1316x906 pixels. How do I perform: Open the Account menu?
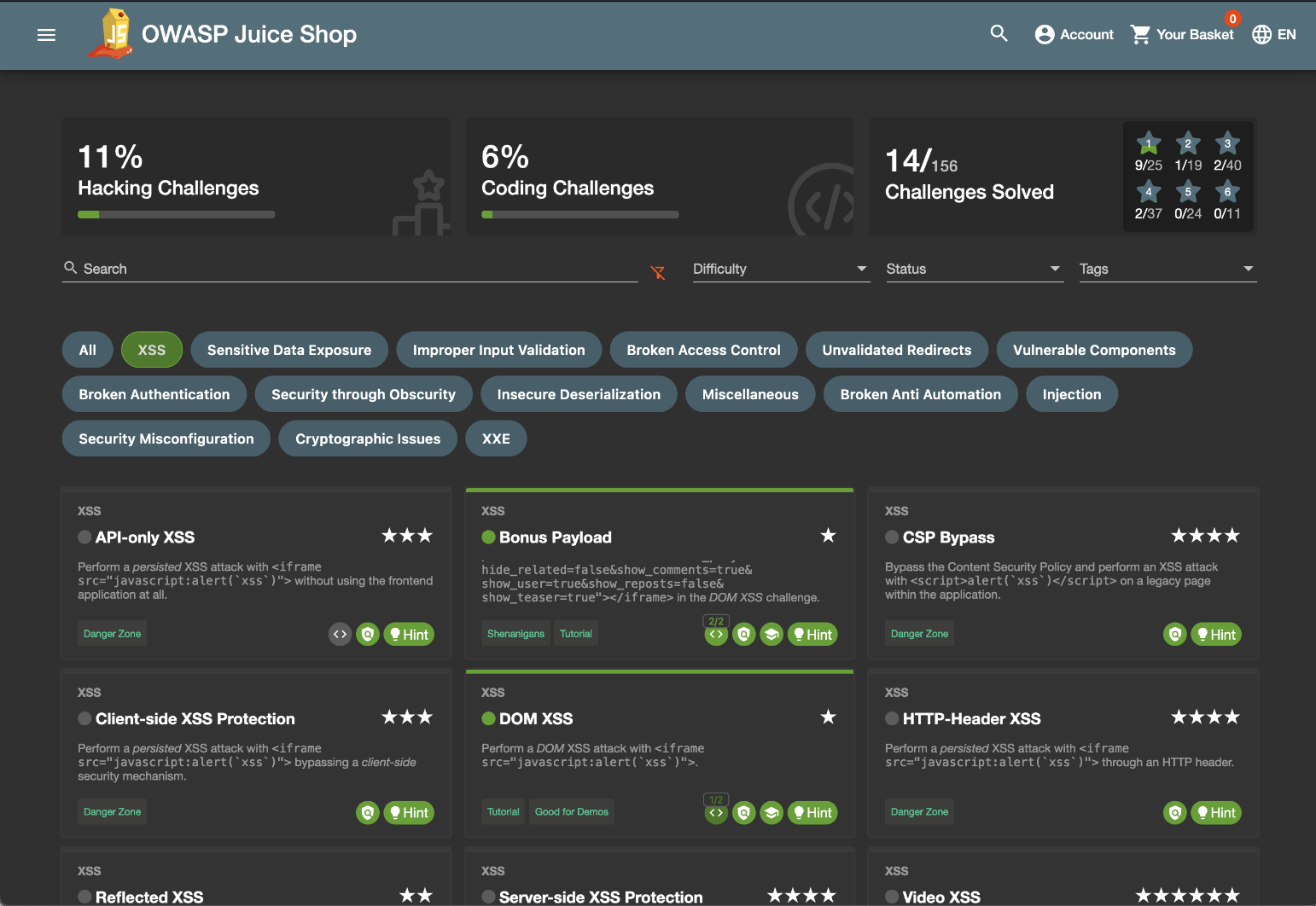(1074, 35)
